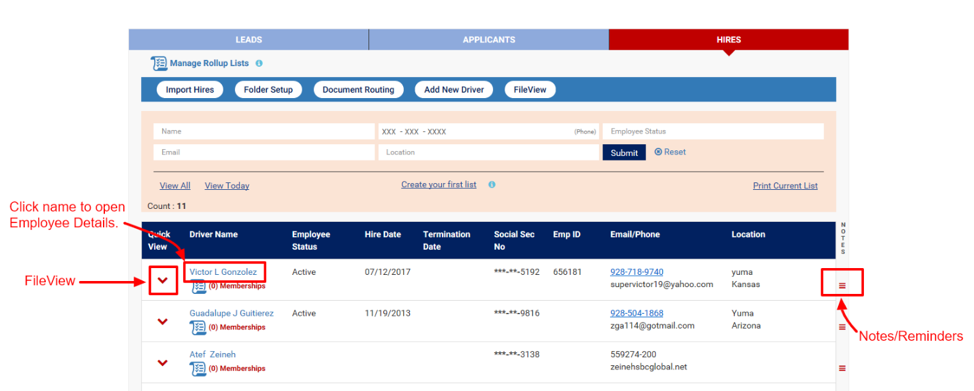The width and height of the screenshot is (974, 391).
Task: Open info tooltip next to Manage Rollup Lists
Action: point(259,63)
